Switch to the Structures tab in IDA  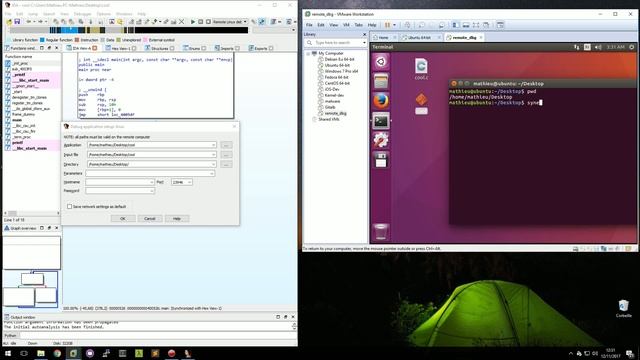click(x=159, y=48)
